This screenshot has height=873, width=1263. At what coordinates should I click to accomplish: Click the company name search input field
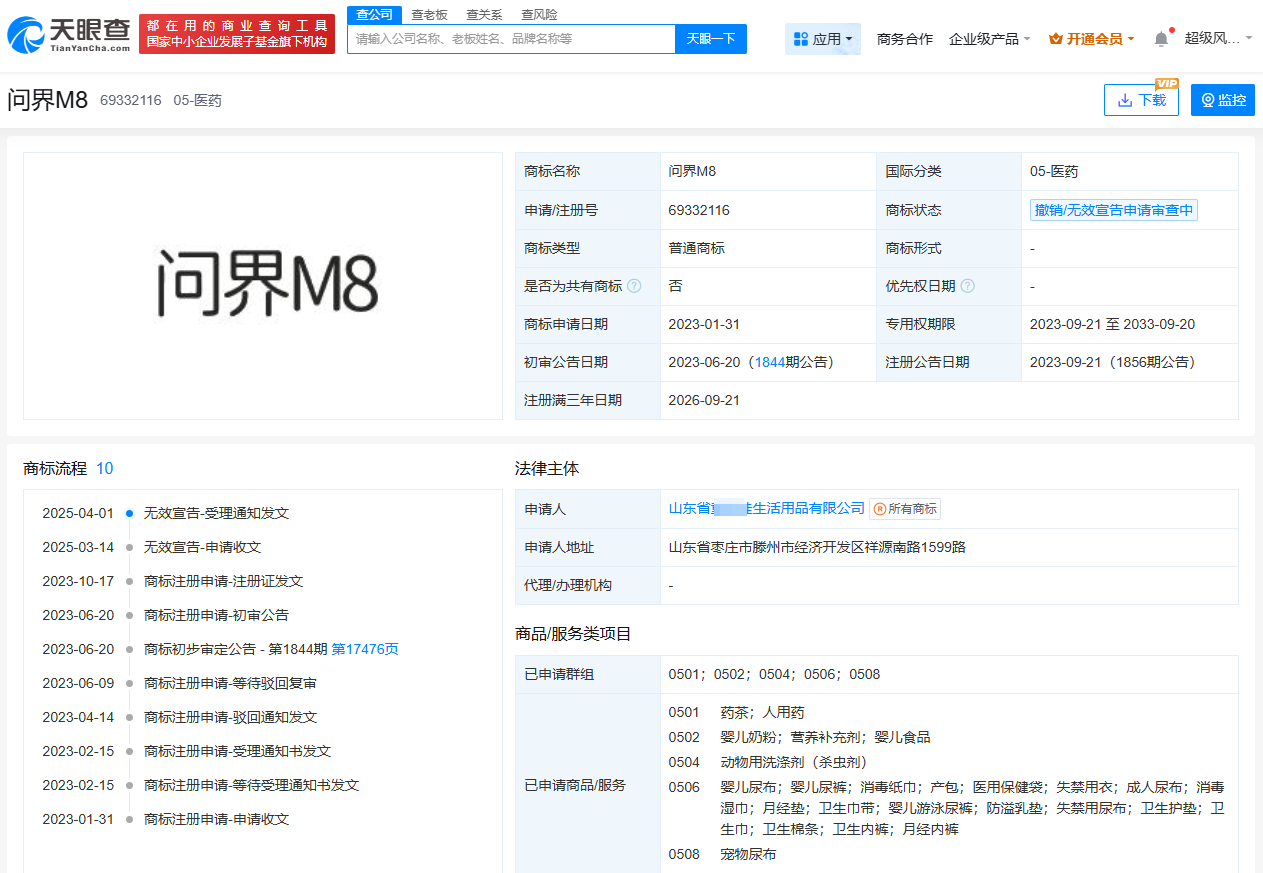(511, 39)
